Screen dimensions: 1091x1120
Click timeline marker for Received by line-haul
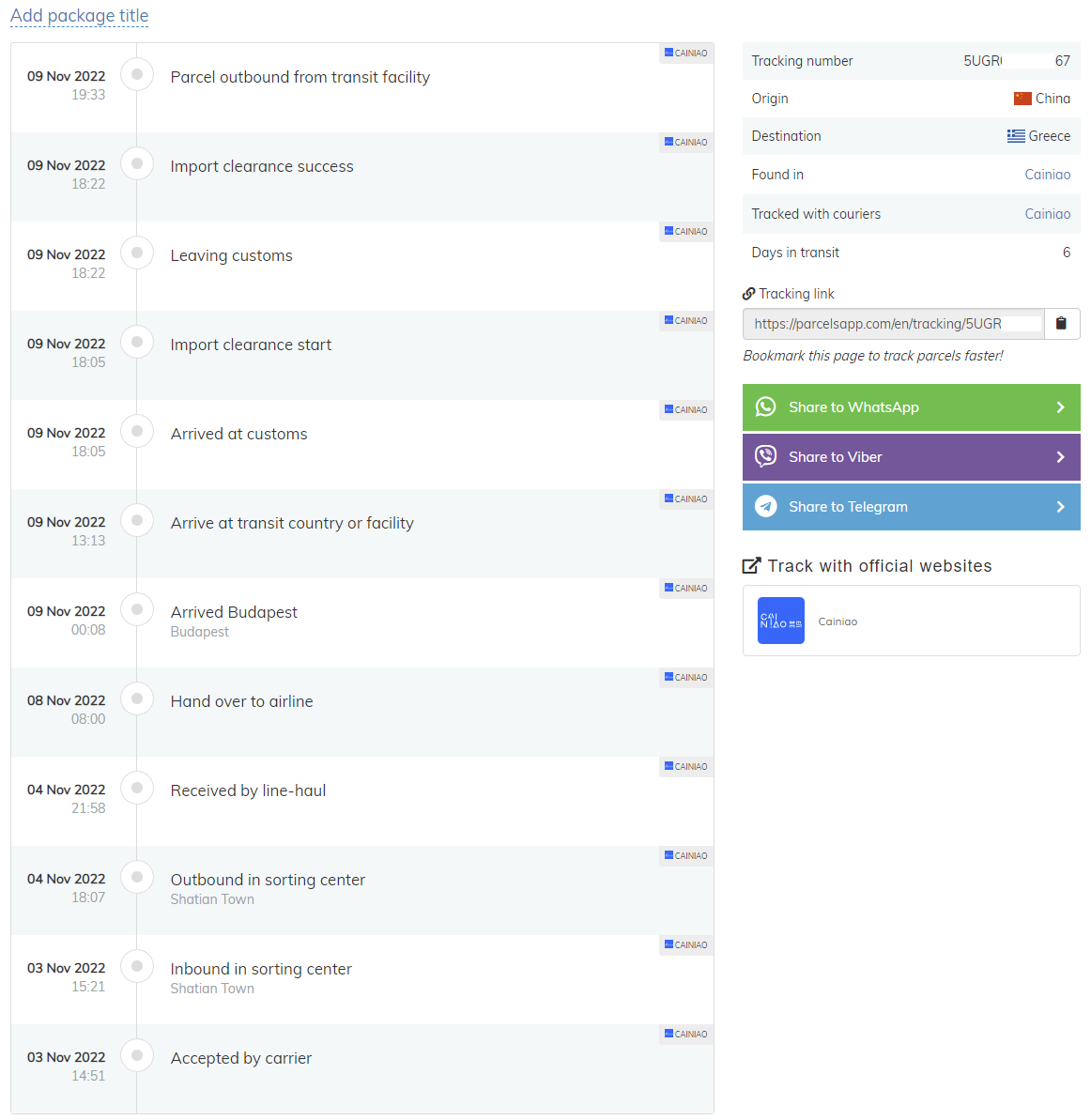[x=137, y=788]
